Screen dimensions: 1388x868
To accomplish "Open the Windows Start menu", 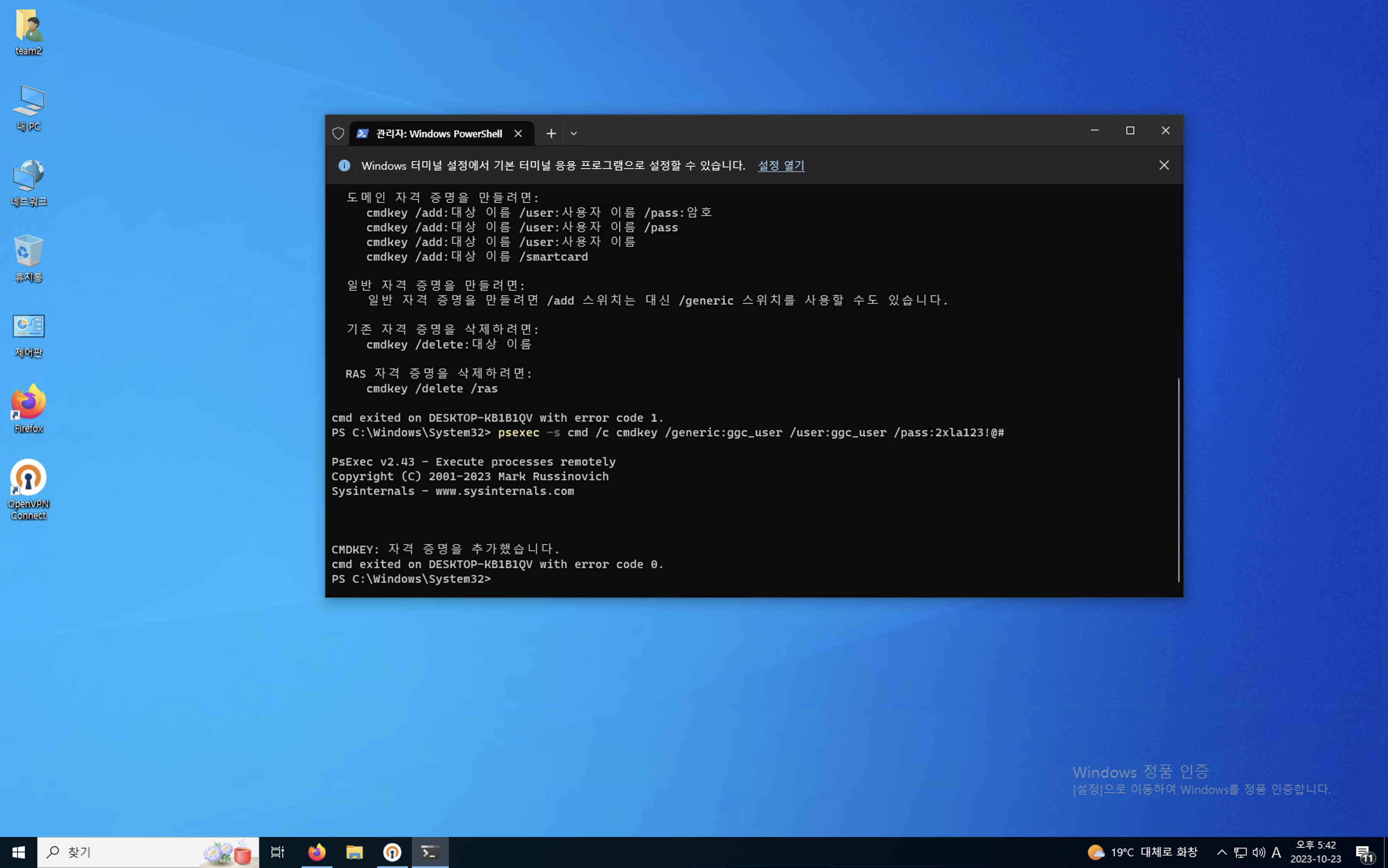I will (19, 852).
